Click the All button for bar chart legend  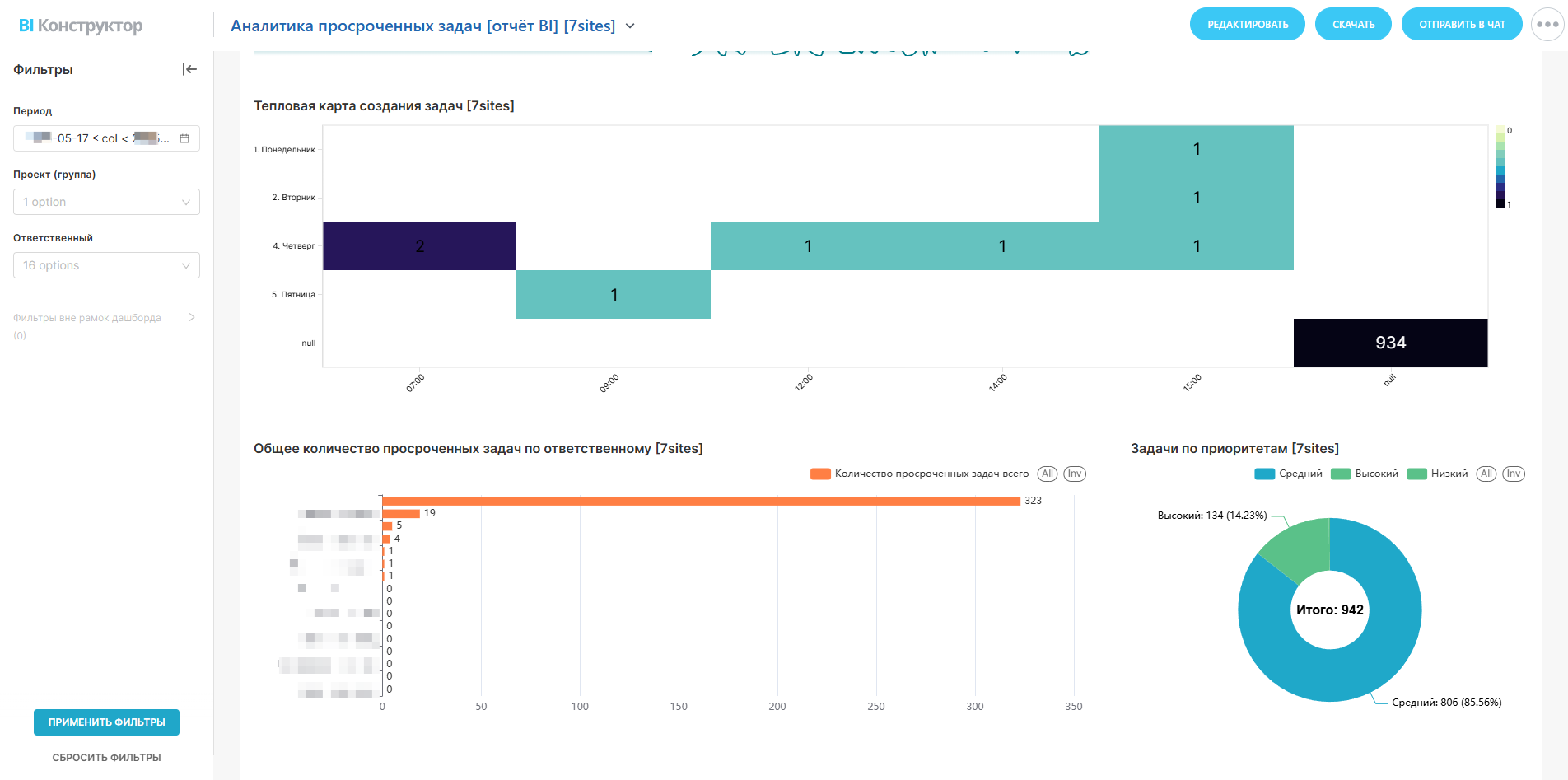click(x=1047, y=474)
